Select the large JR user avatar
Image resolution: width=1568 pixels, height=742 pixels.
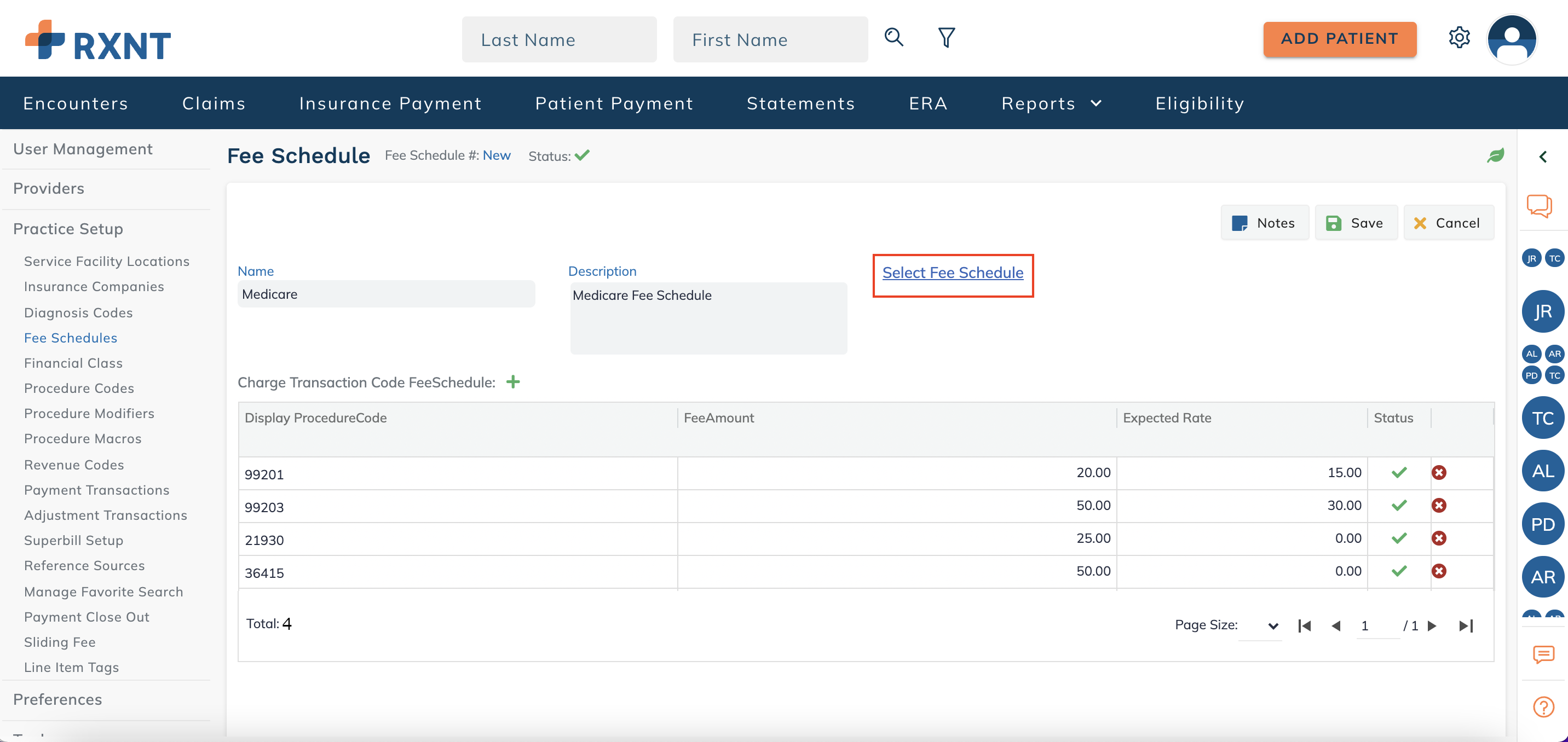1542,311
